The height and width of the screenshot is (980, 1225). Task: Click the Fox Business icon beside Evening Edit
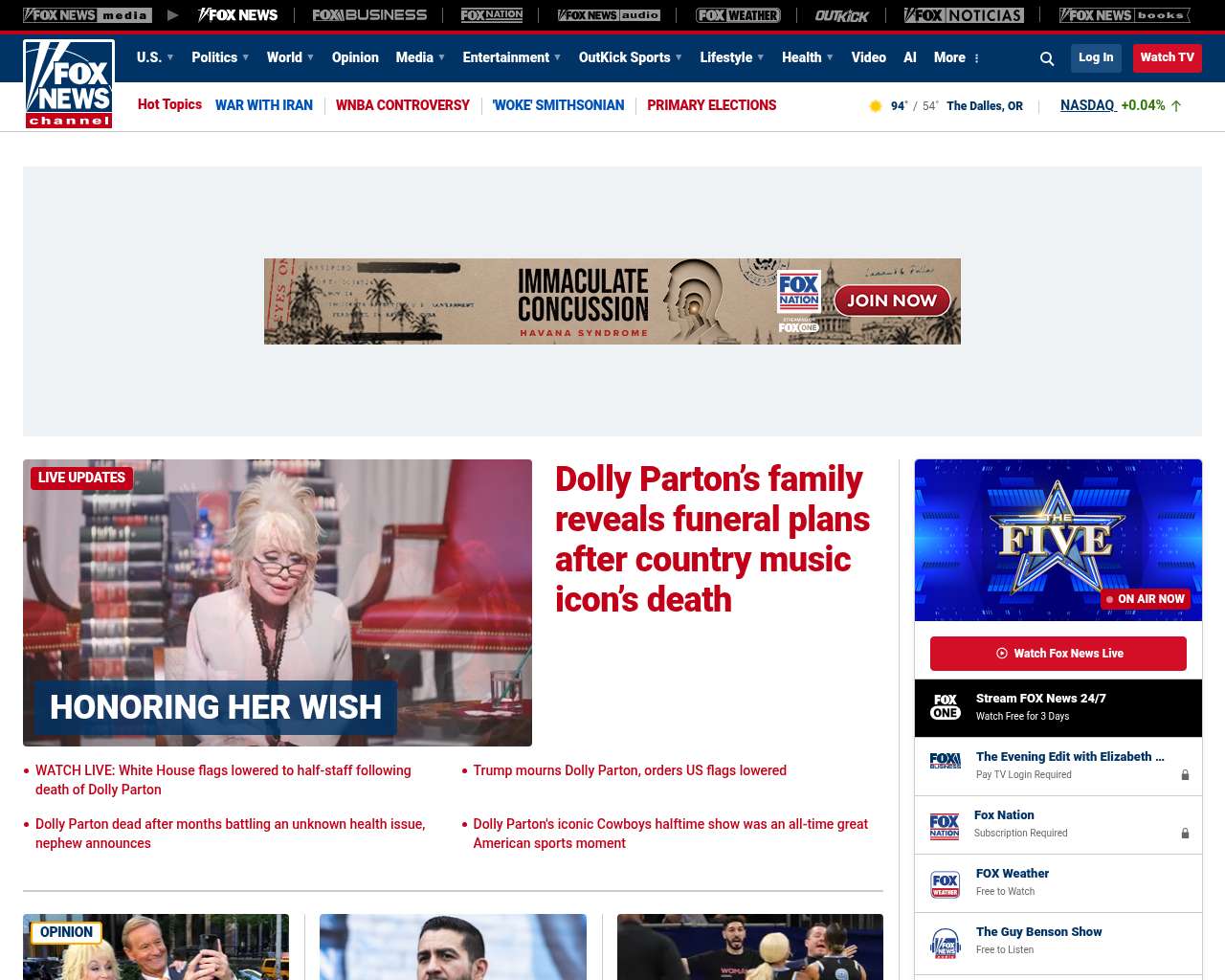point(946,761)
